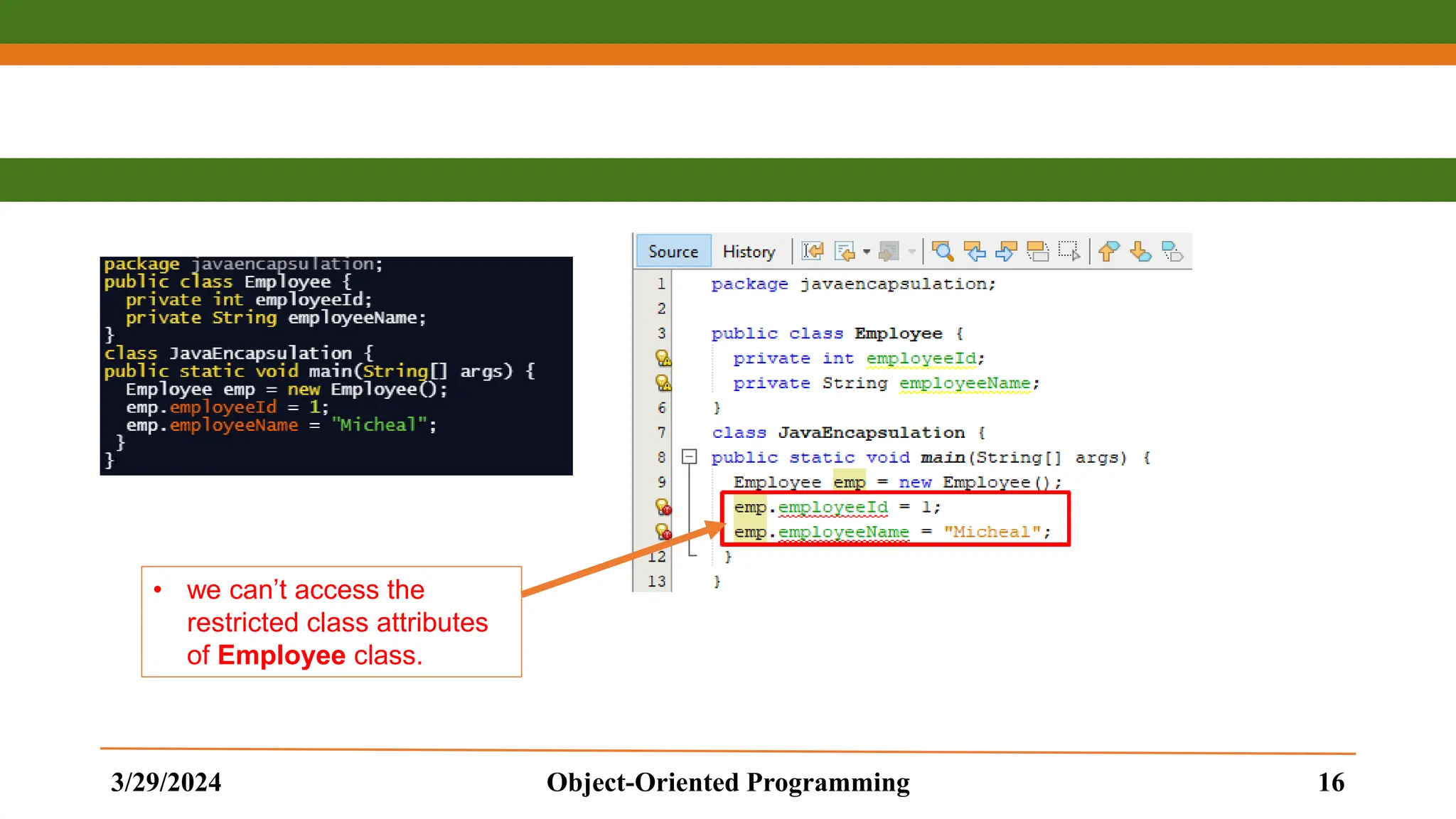Click the Find Previous Occurrence icon
The image size is (1456, 819).
pos(975,251)
